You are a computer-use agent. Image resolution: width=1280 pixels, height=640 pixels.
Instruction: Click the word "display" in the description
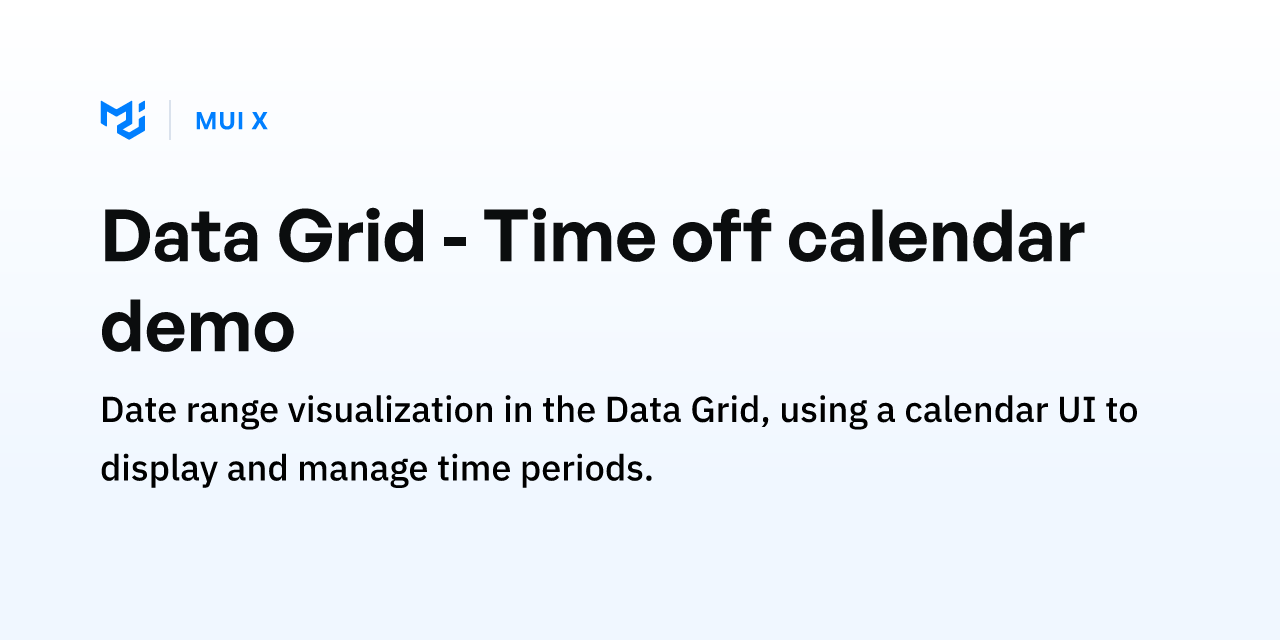[x=159, y=468]
